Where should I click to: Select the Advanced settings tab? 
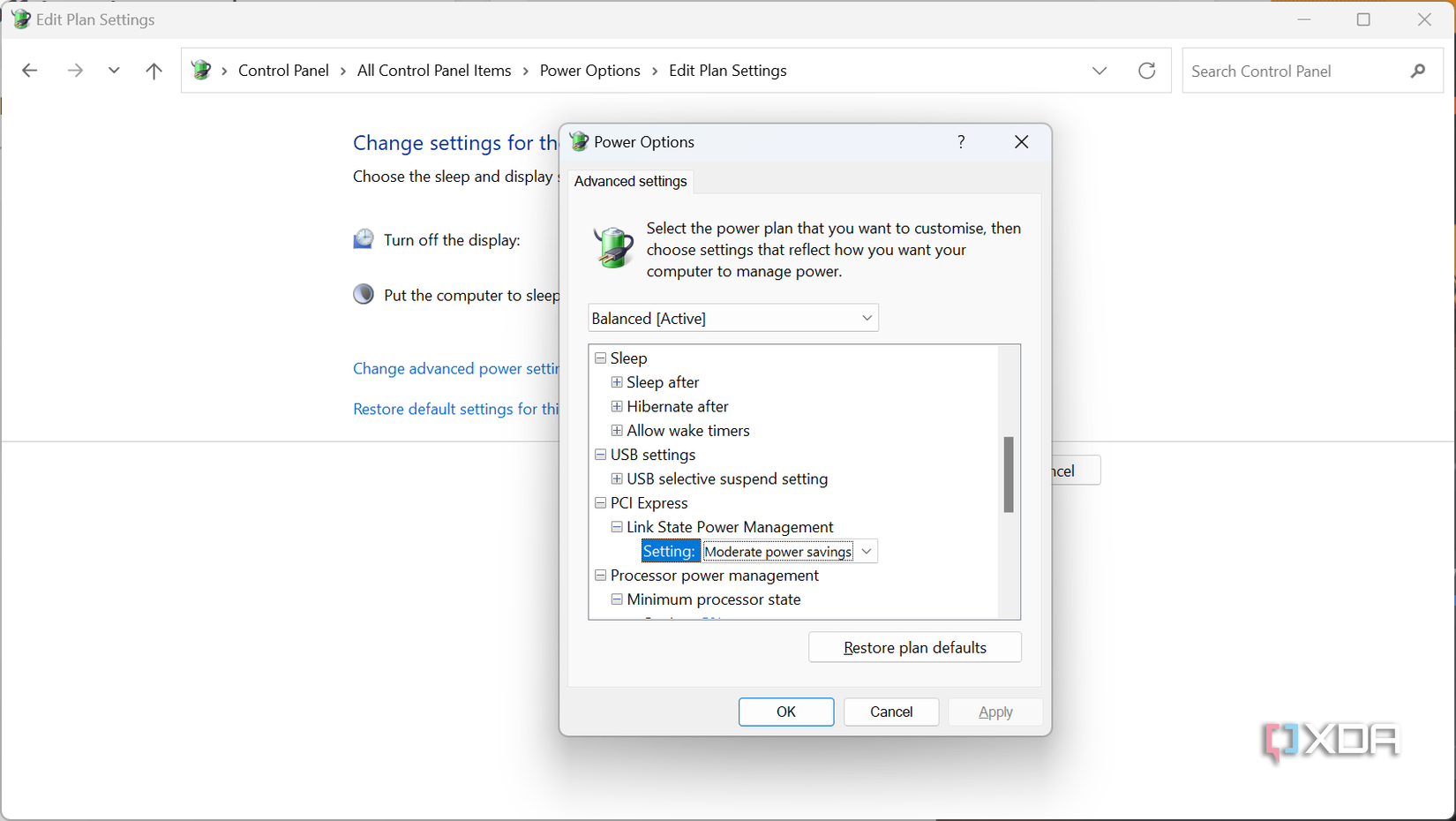click(630, 181)
